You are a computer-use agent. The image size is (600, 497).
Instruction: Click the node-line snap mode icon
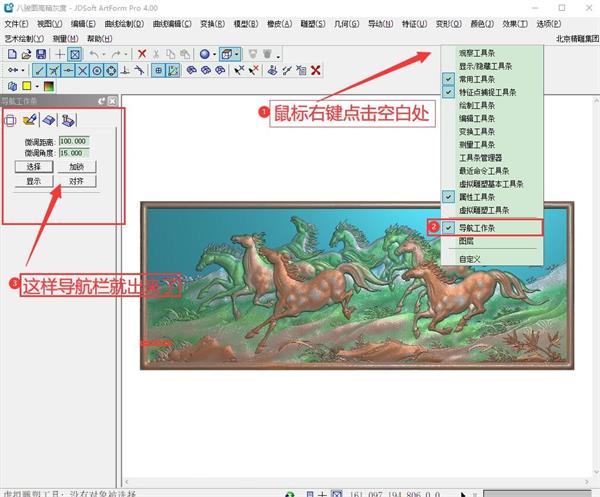pyautogui.click(x=13, y=70)
